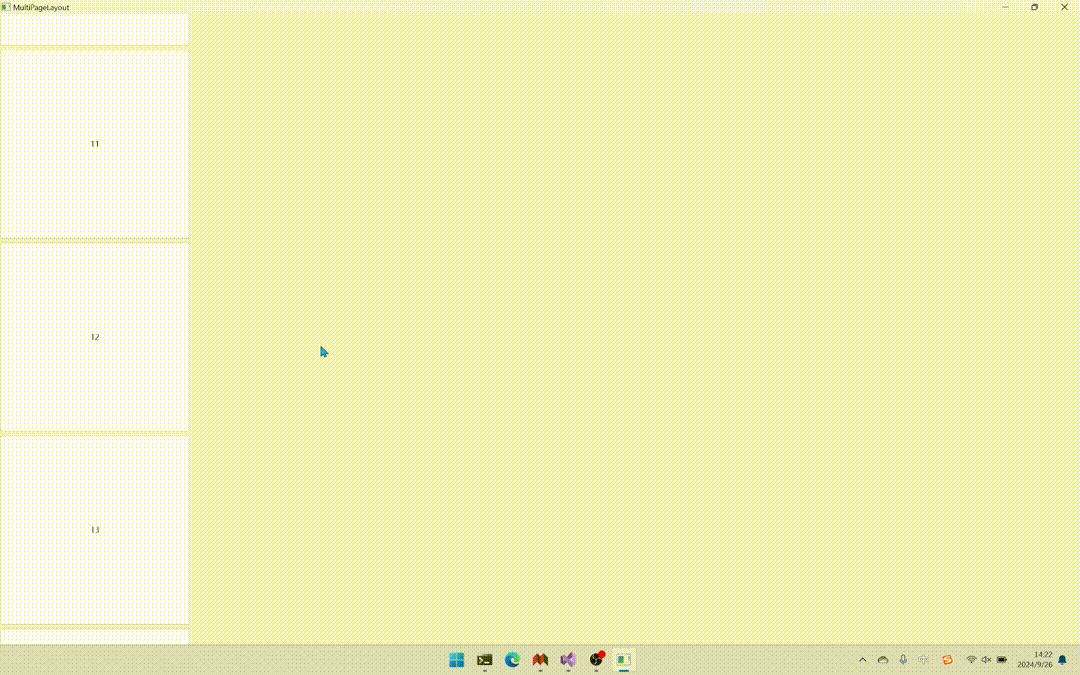Launch Microsoft Edge from the taskbar
Viewport: 1080px width, 675px height.
[512, 660]
